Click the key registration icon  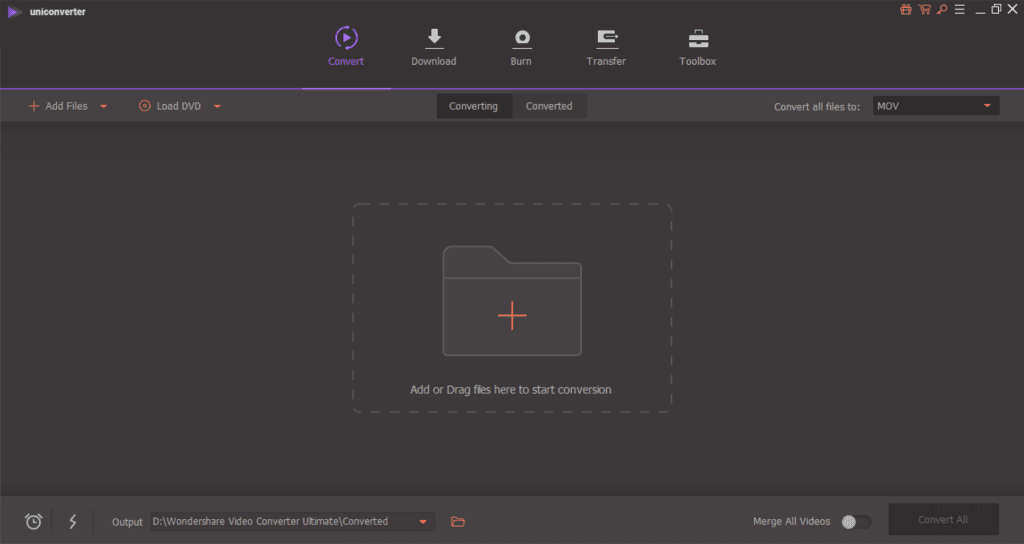(x=941, y=10)
